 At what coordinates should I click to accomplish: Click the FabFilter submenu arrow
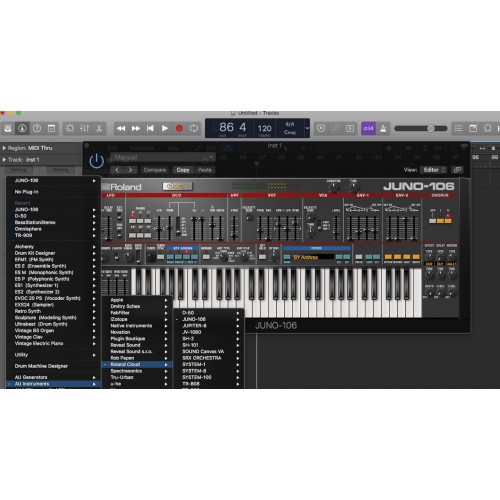tap(166, 313)
